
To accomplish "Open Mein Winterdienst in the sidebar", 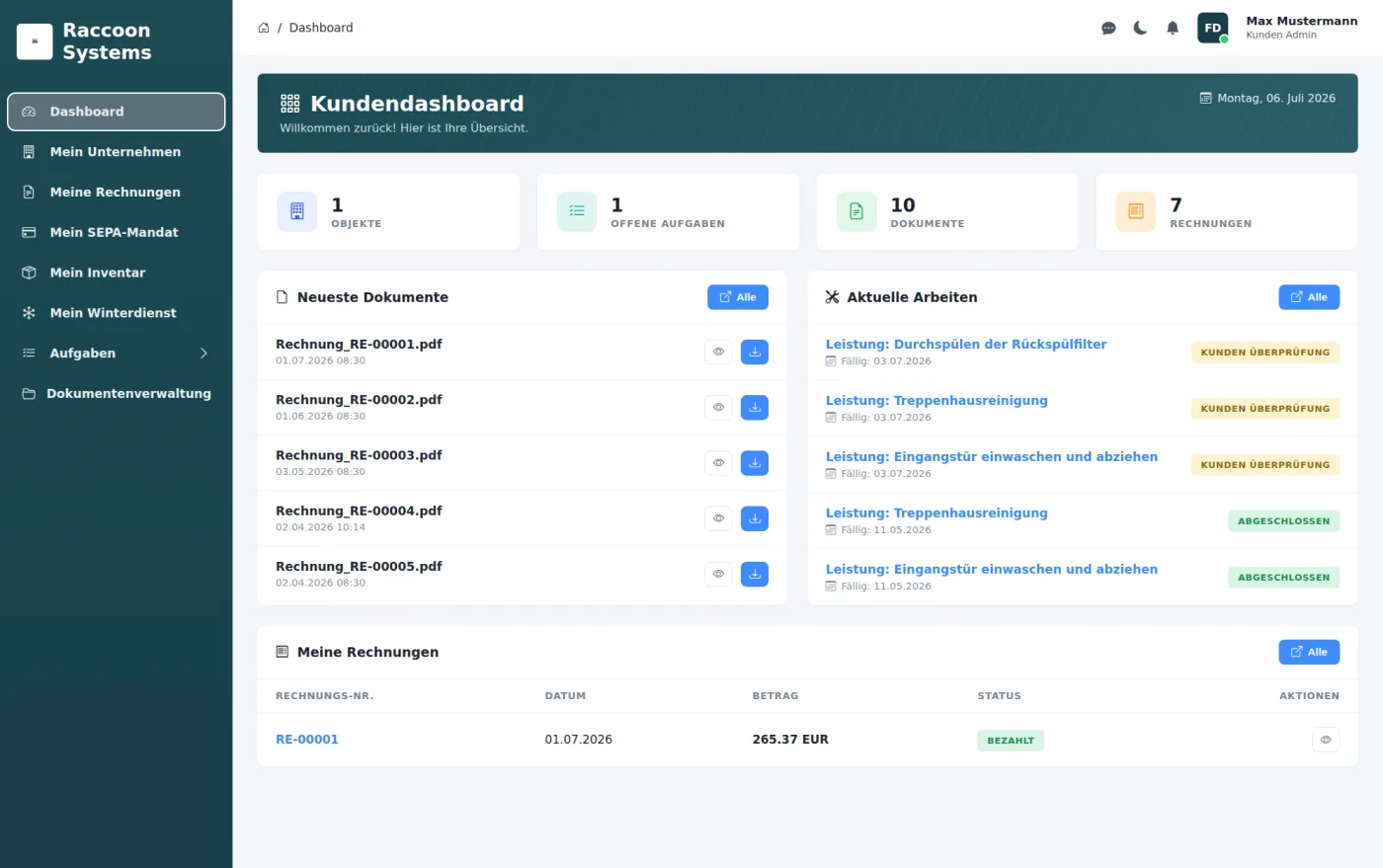I will coord(117,313).
